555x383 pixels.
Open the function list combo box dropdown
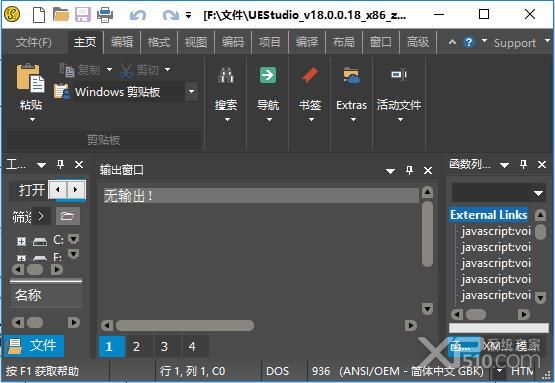tap(538, 193)
